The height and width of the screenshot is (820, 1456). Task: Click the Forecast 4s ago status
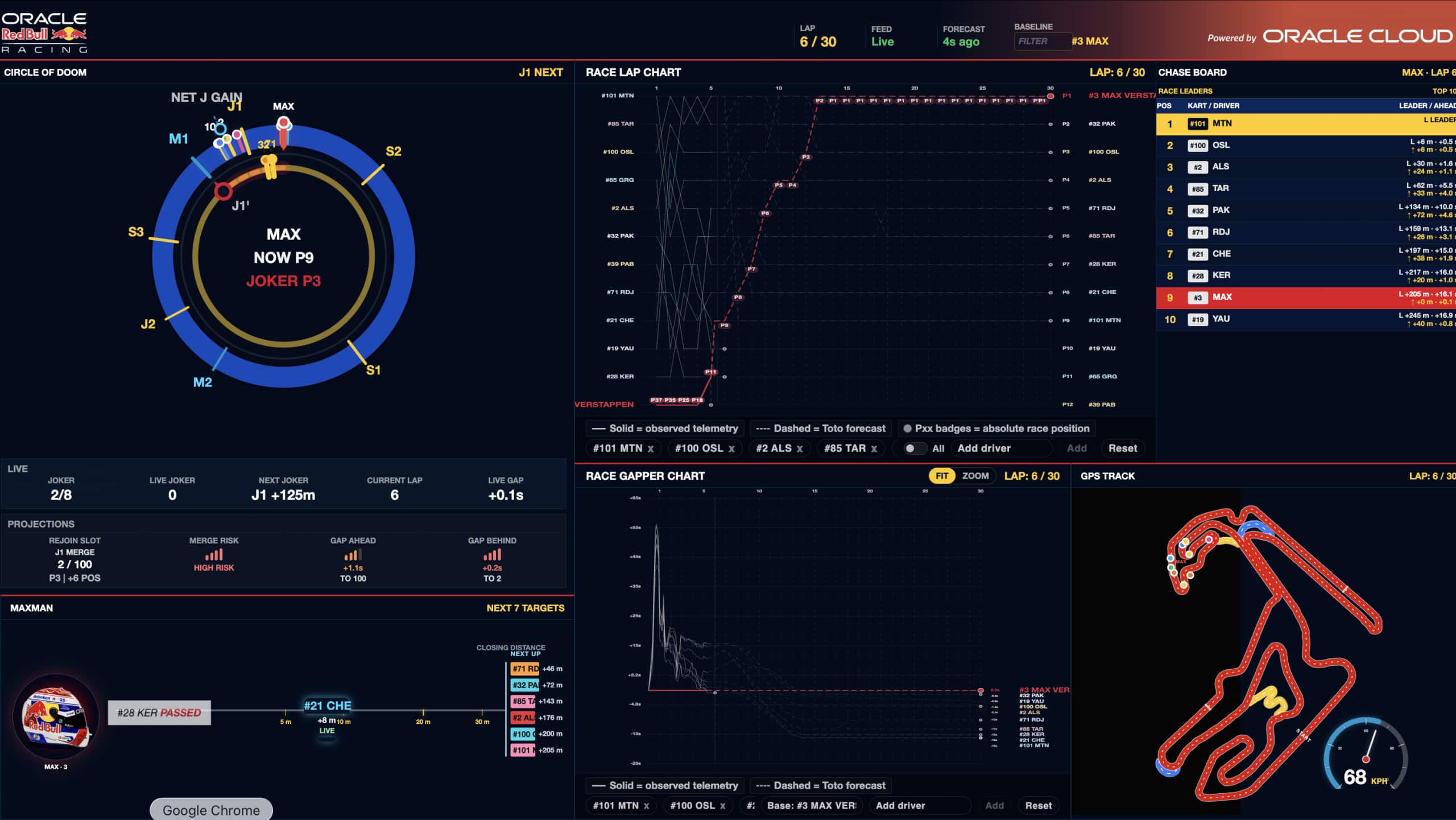click(x=961, y=42)
